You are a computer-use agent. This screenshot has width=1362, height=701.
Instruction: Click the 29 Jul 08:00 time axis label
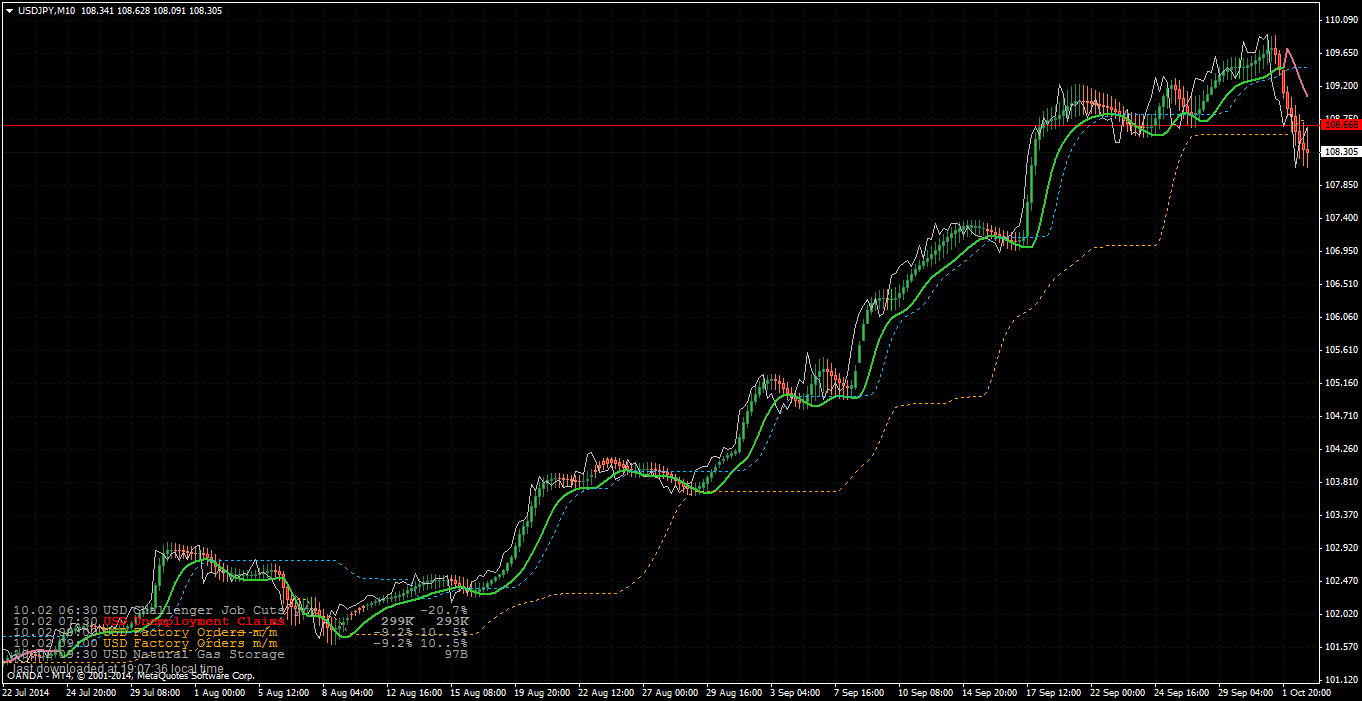pyautogui.click(x=155, y=692)
